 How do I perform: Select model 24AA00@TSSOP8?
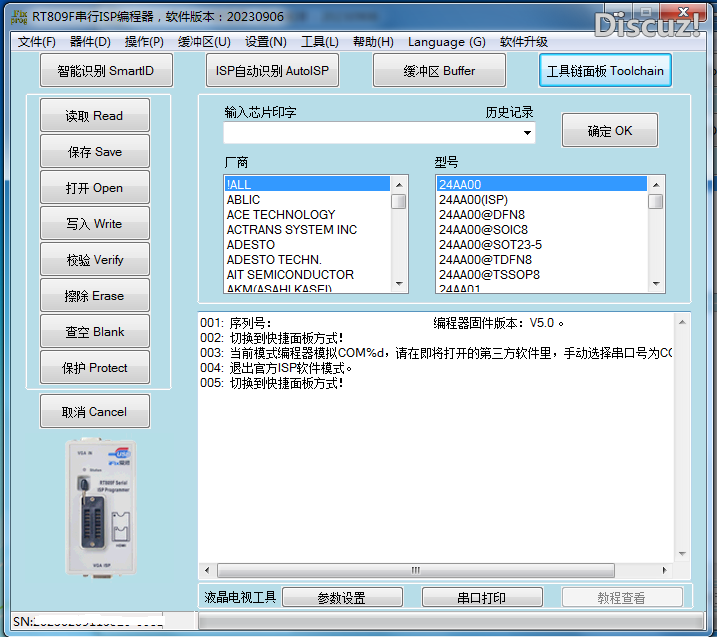pyautogui.click(x=541, y=274)
